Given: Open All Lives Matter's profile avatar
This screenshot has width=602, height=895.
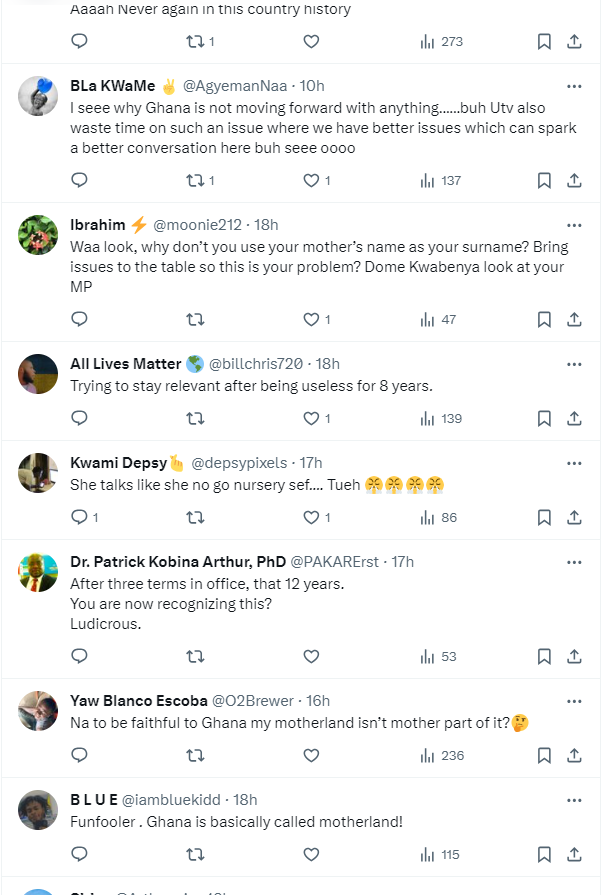Looking at the screenshot, I should [x=39, y=374].
